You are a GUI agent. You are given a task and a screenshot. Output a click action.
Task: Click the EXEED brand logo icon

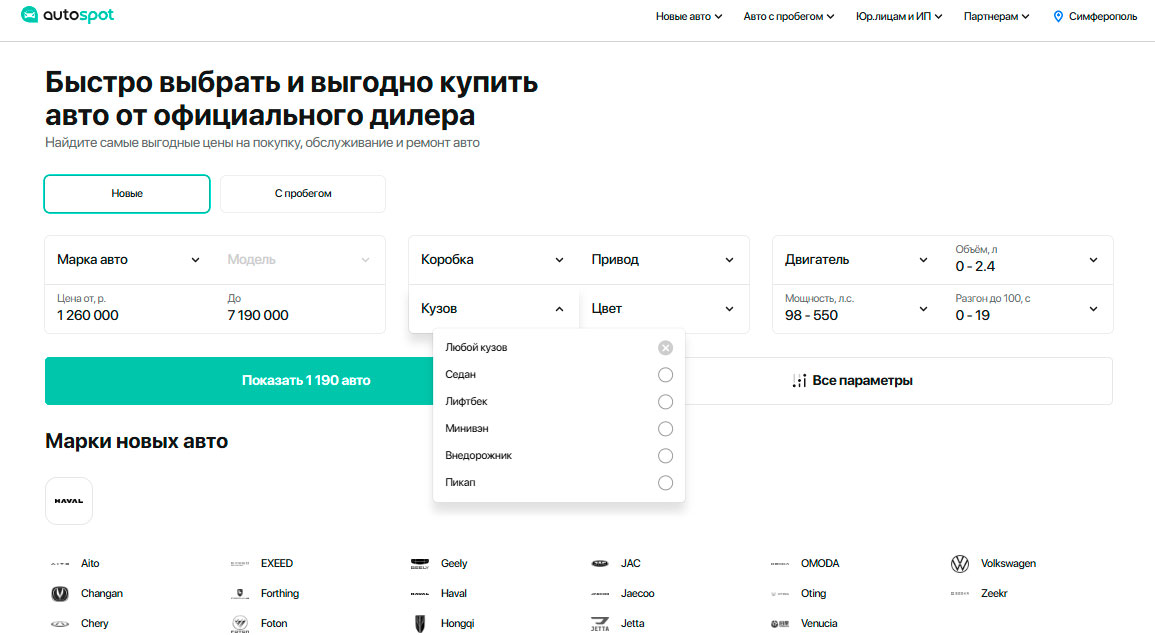pyautogui.click(x=239, y=564)
